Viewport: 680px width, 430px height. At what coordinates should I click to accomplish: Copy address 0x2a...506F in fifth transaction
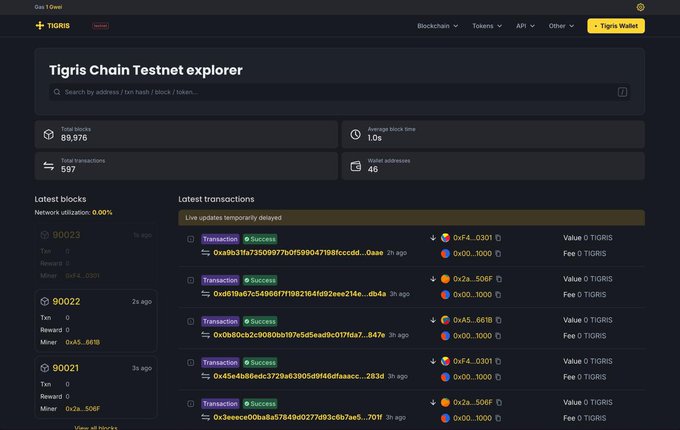(x=499, y=403)
